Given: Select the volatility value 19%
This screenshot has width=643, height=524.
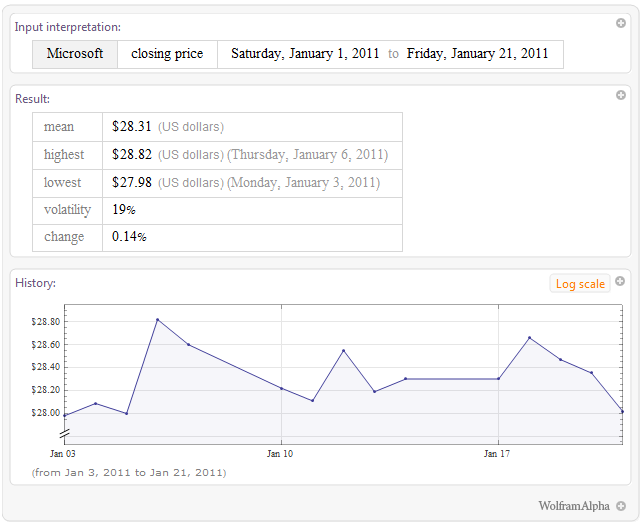Looking at the screenshot, I should click(x=124, y=210).
